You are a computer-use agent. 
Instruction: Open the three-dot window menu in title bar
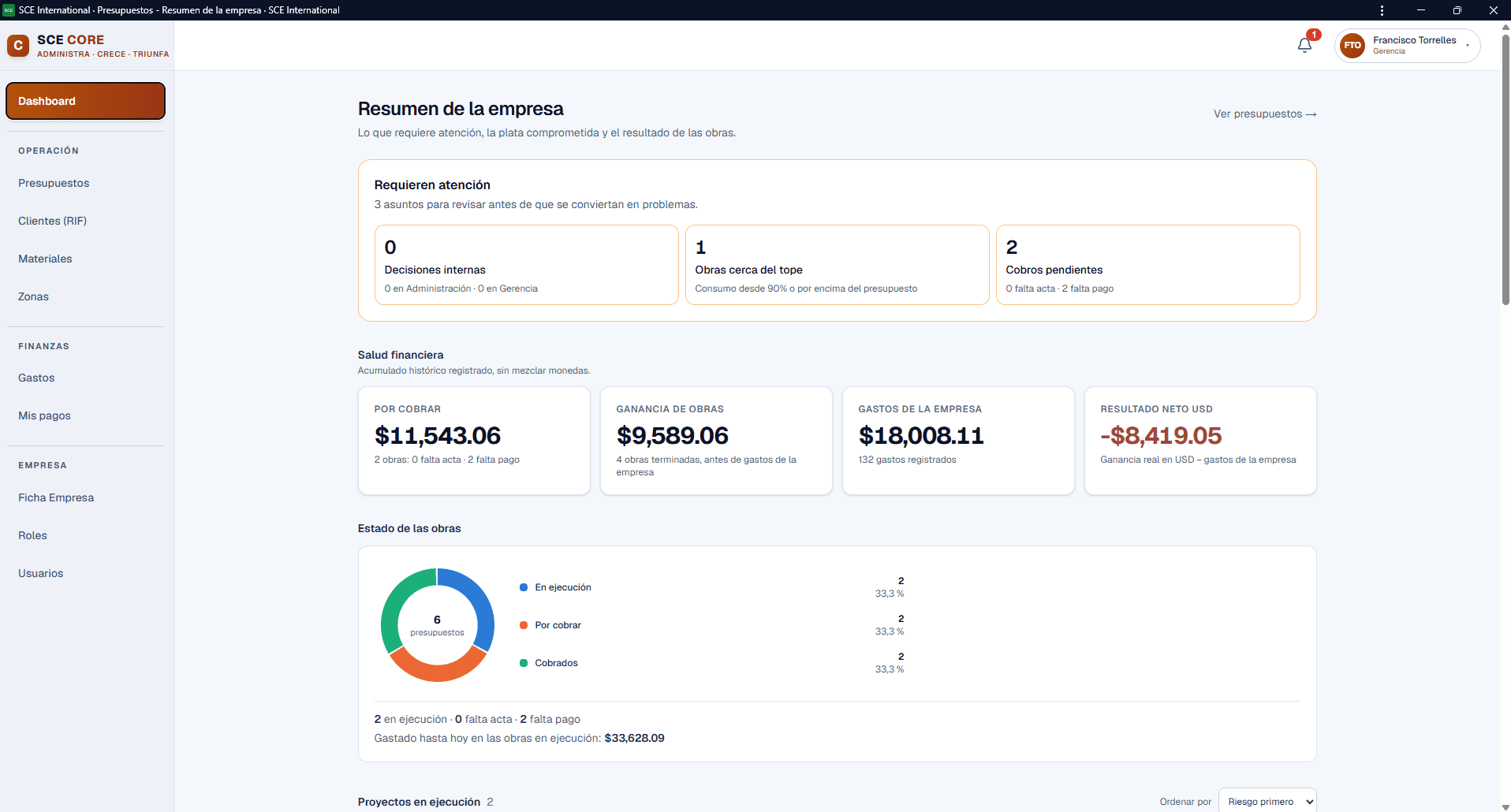tap(1382, 10)
